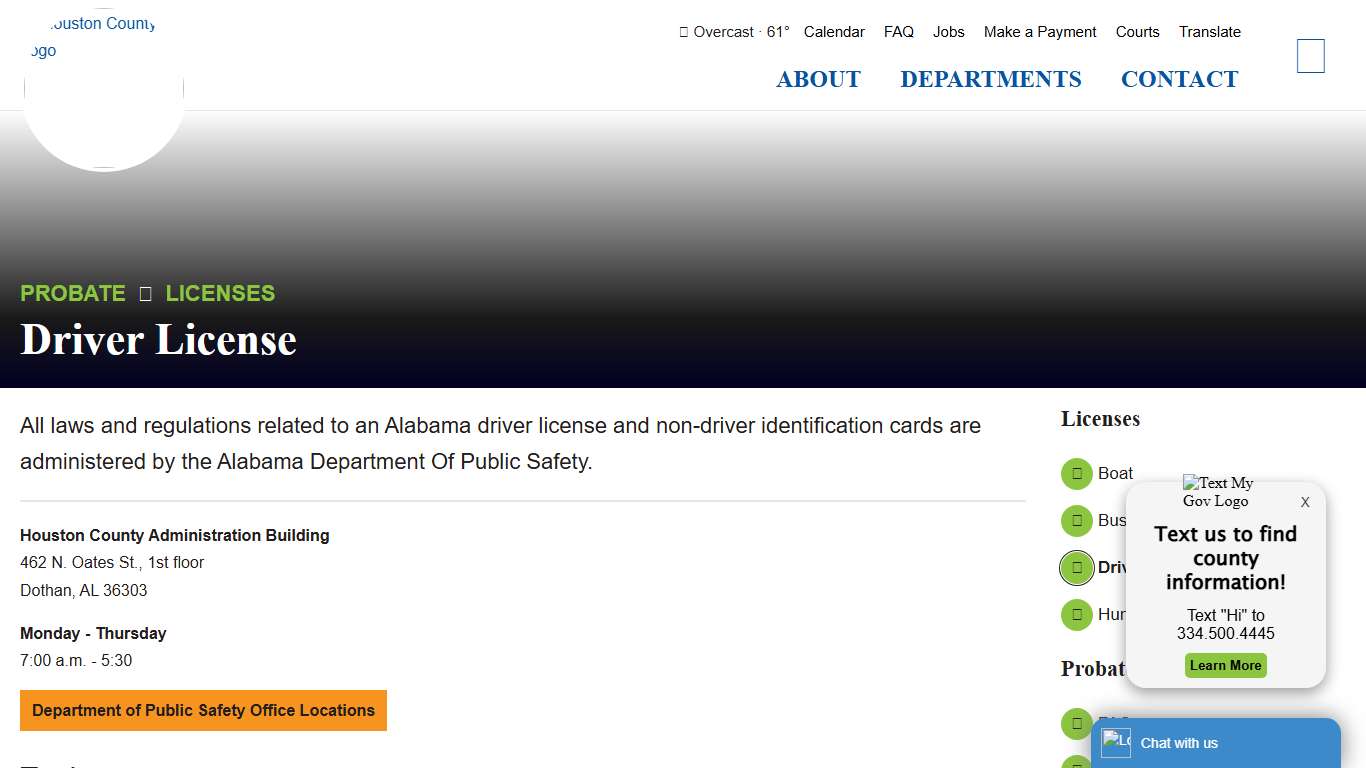Click the green icon beside the Bus... license link
The height and width of the screenshot is (768, 1366).
(1076, 521)
